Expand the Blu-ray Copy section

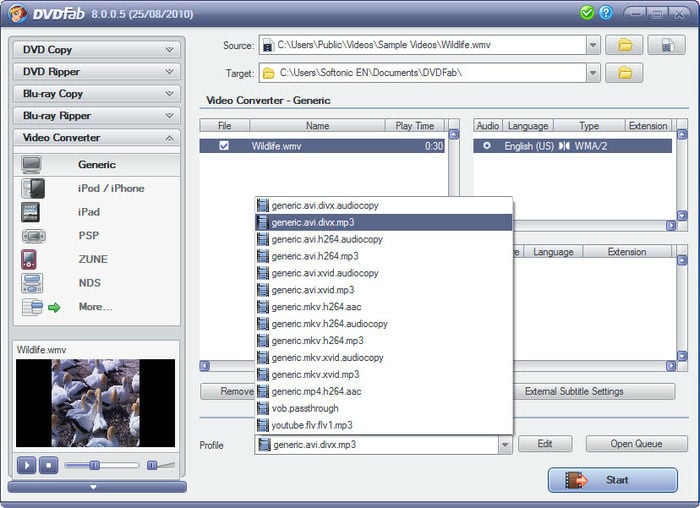[x=97, y=93]
